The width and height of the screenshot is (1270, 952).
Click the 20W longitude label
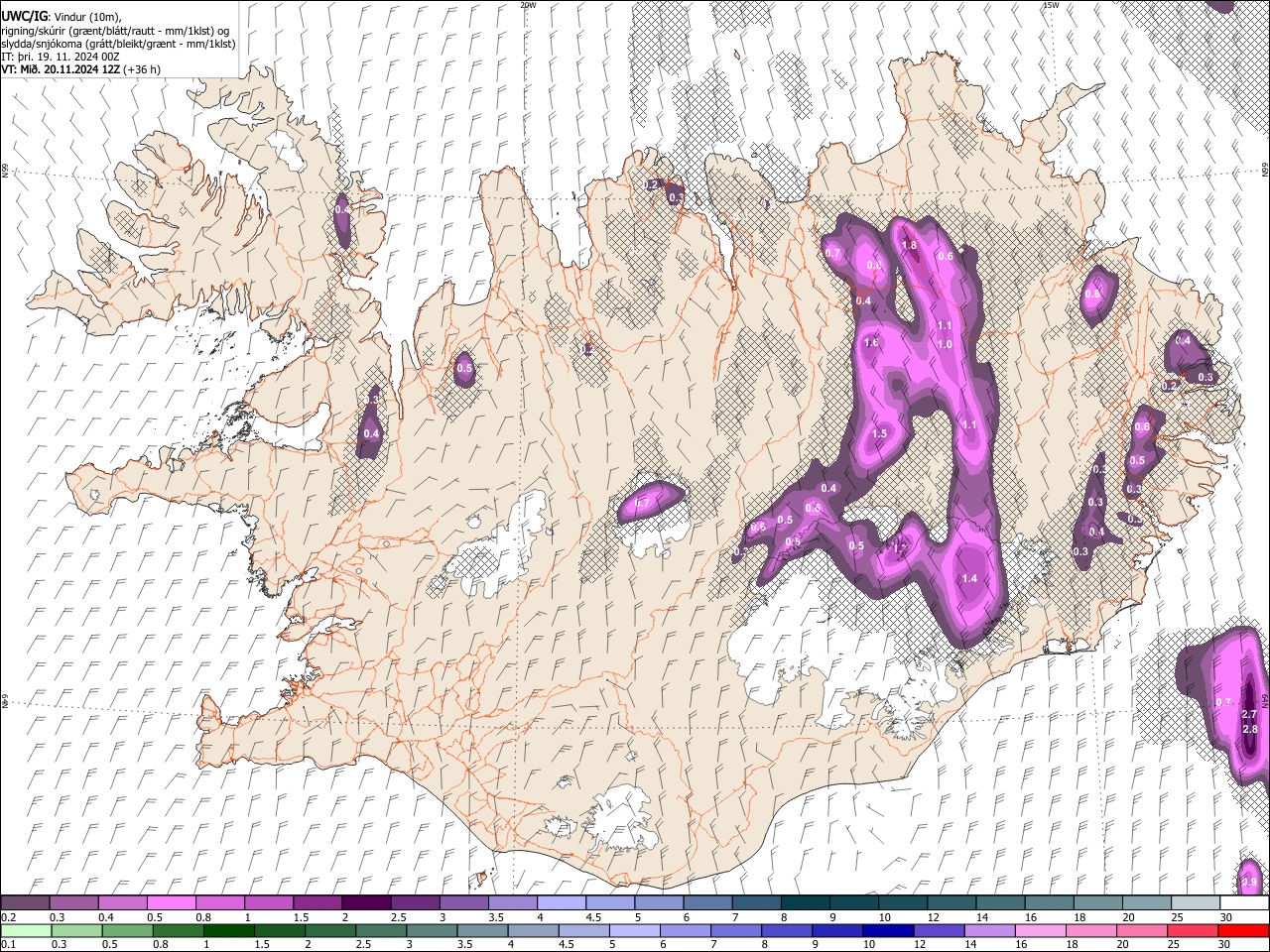528,5
